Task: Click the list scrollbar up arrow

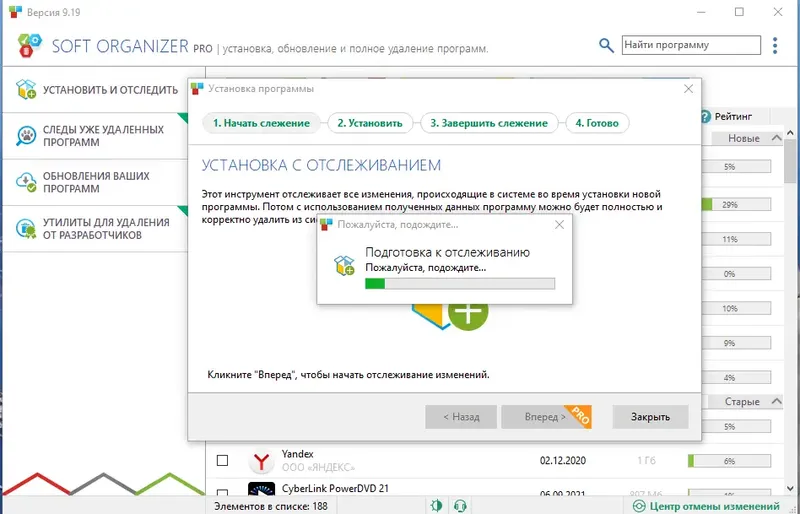Action: (790, 134)
